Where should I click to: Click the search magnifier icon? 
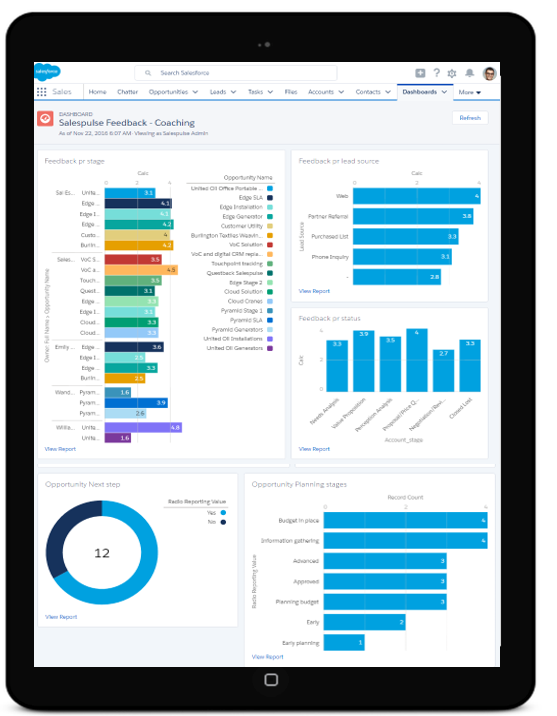(148, 73)
